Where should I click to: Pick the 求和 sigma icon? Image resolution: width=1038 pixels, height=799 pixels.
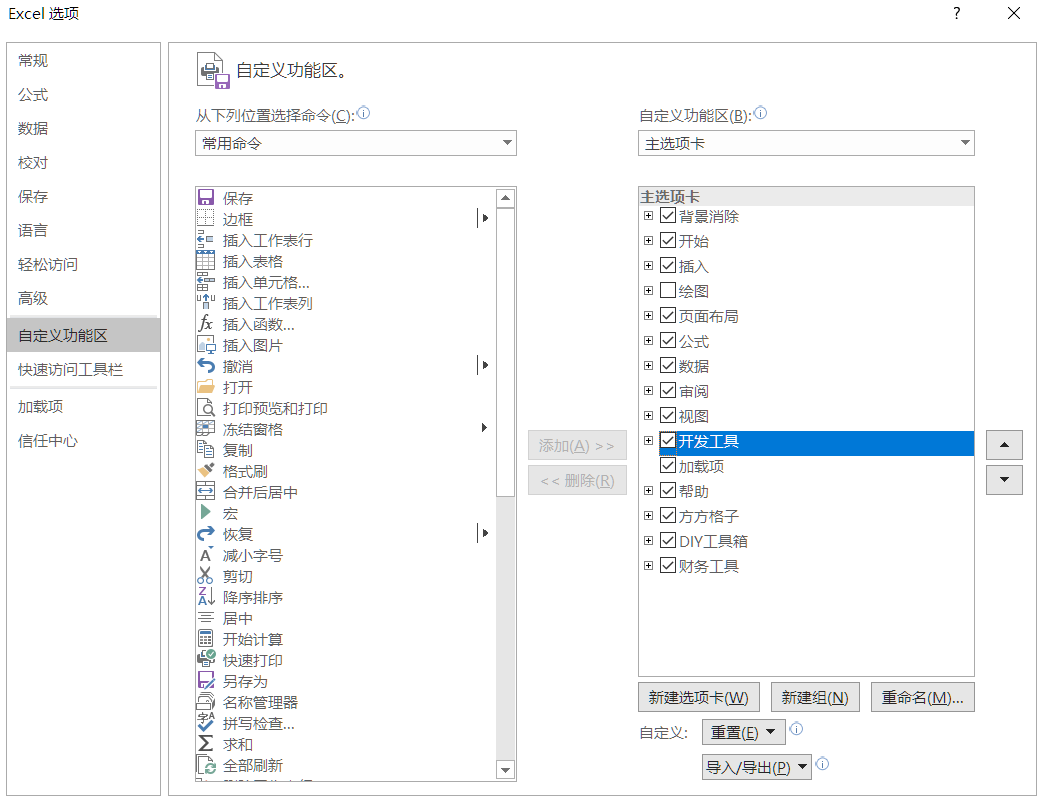tap(206, 743)
